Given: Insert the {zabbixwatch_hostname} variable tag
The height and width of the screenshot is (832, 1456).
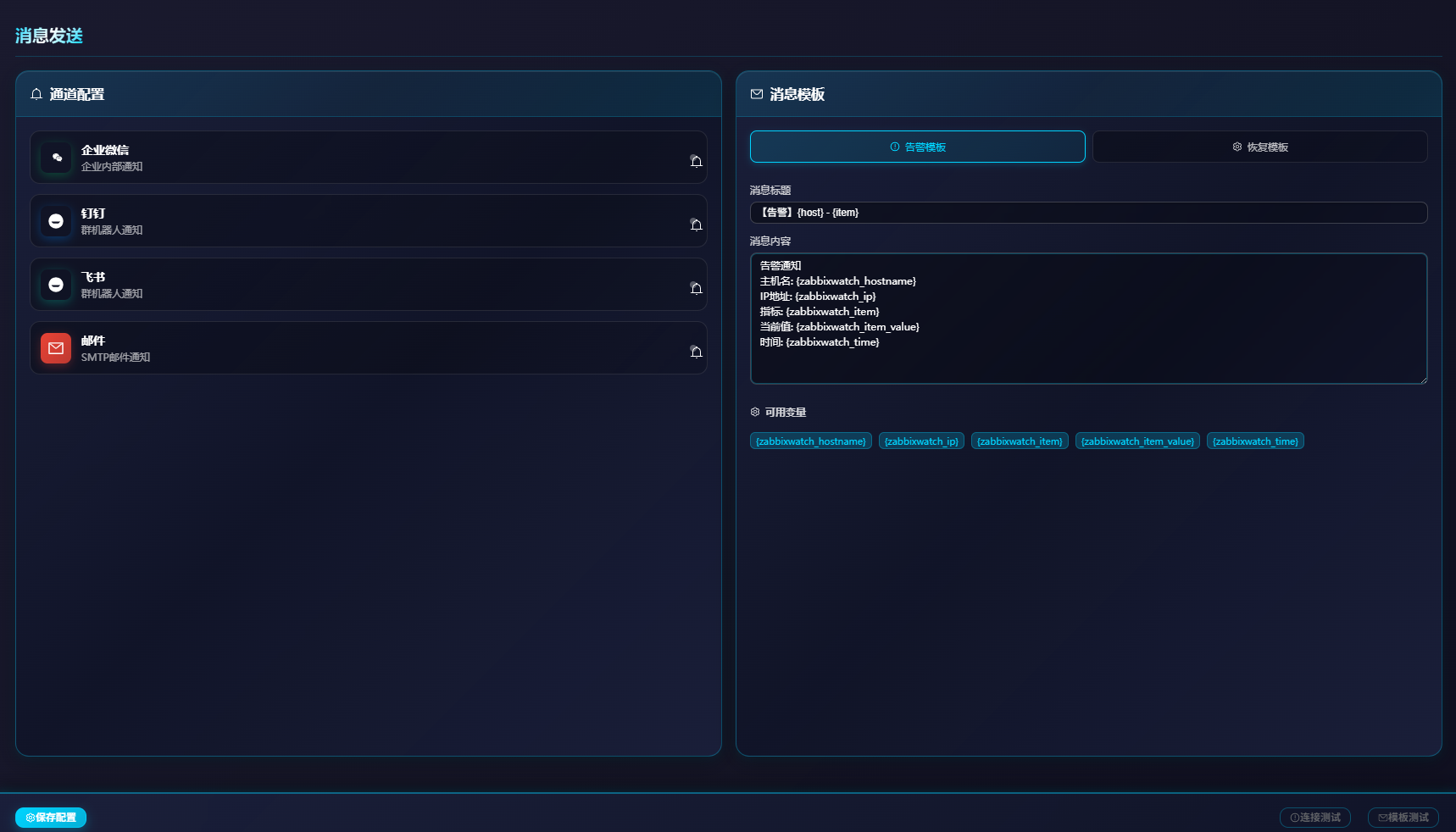Looking at the screenshot, I should coord(811,441).
